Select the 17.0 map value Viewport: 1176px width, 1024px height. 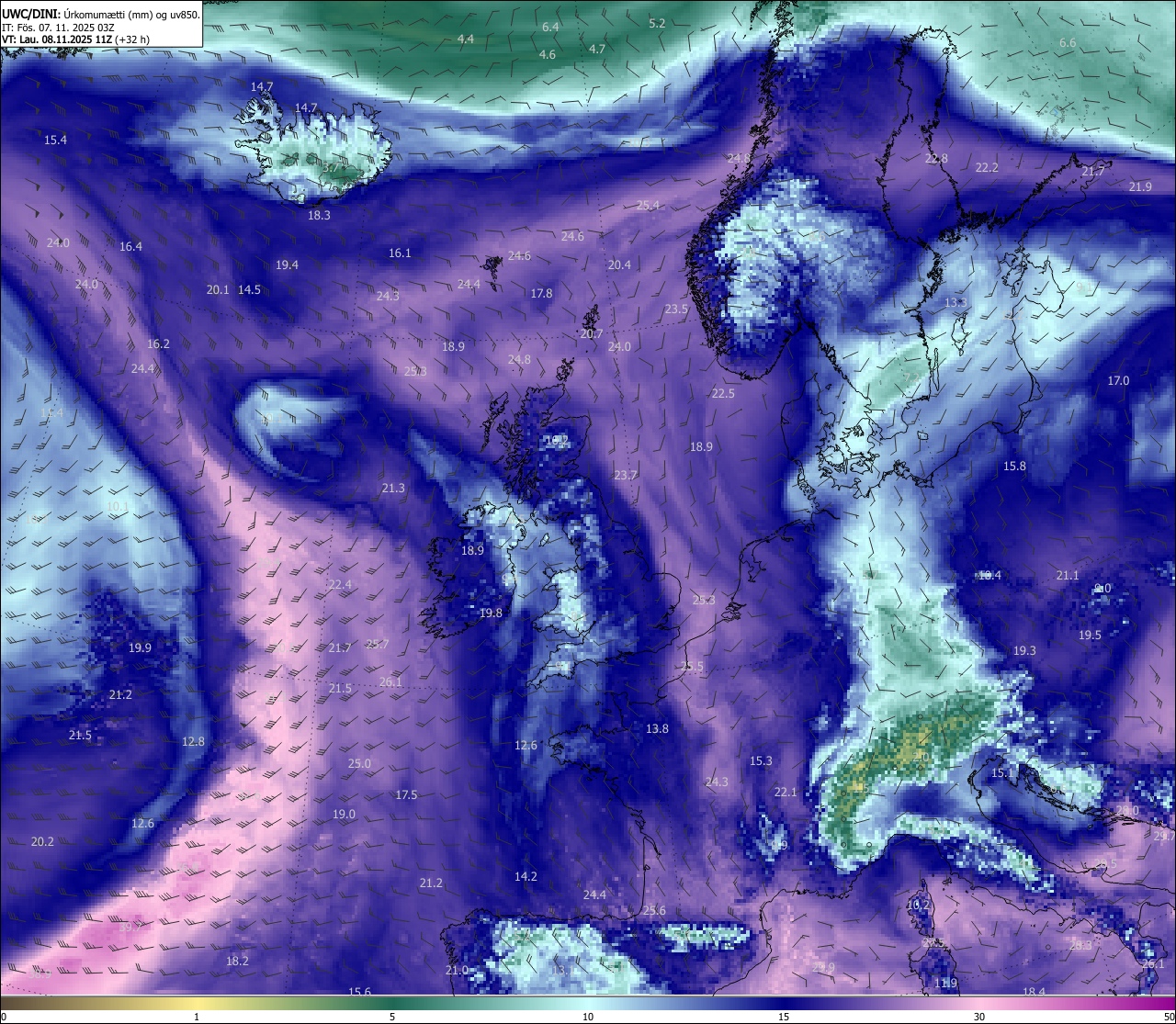[1118, 381]
